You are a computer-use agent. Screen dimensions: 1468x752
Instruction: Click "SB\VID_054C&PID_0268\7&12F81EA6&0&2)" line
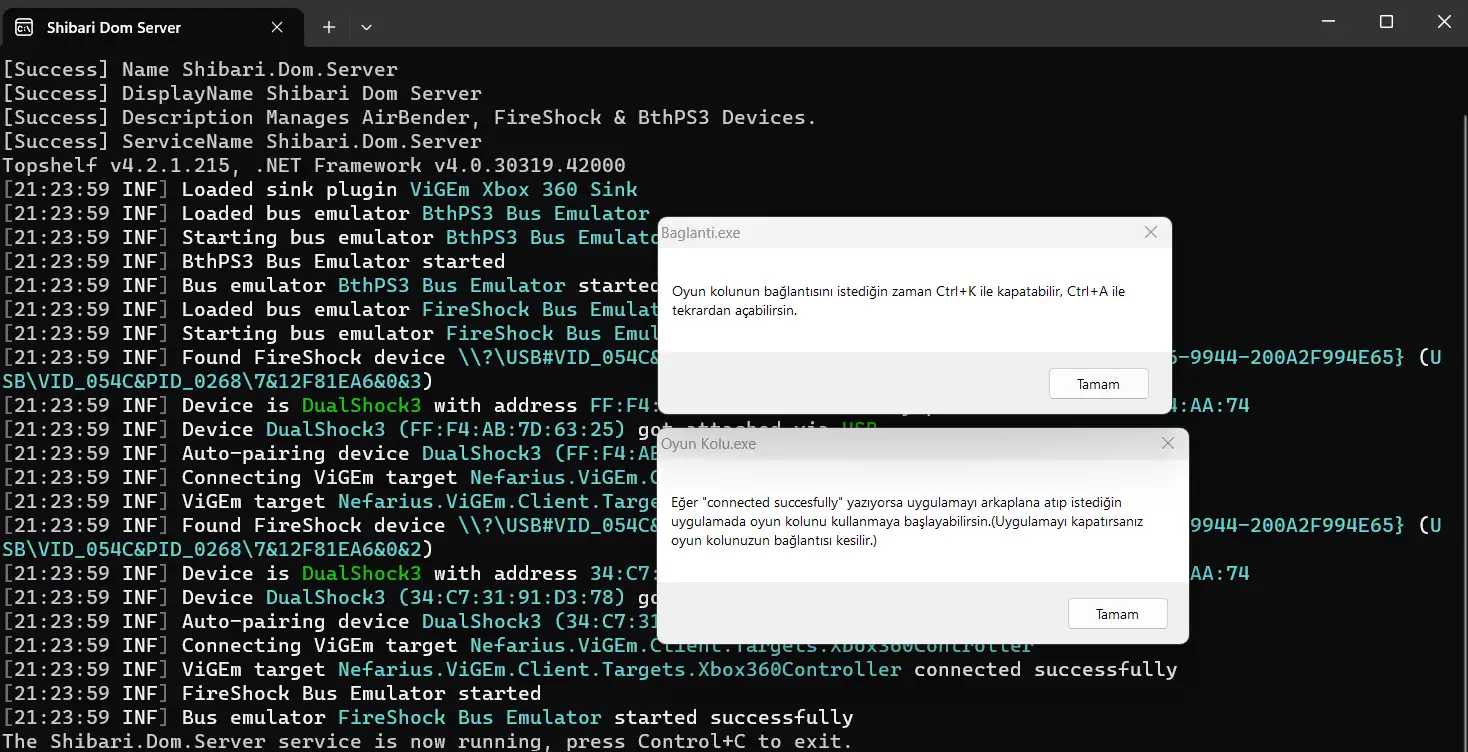pos(218,549)
